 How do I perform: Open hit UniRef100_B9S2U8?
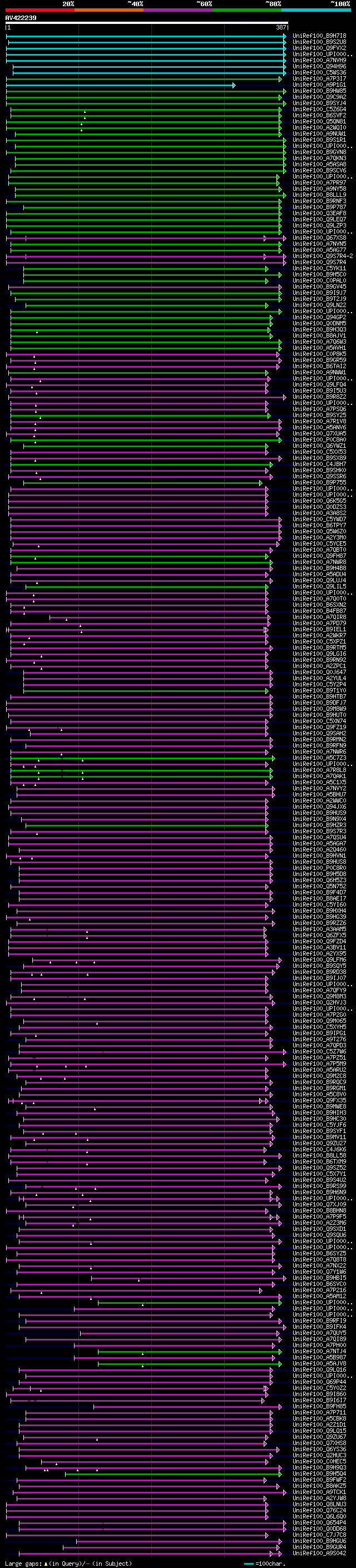[319, 42]
